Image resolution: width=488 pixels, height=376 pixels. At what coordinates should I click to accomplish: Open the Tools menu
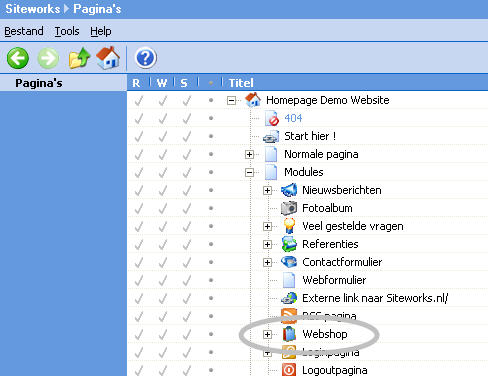[x=67, y=31]
